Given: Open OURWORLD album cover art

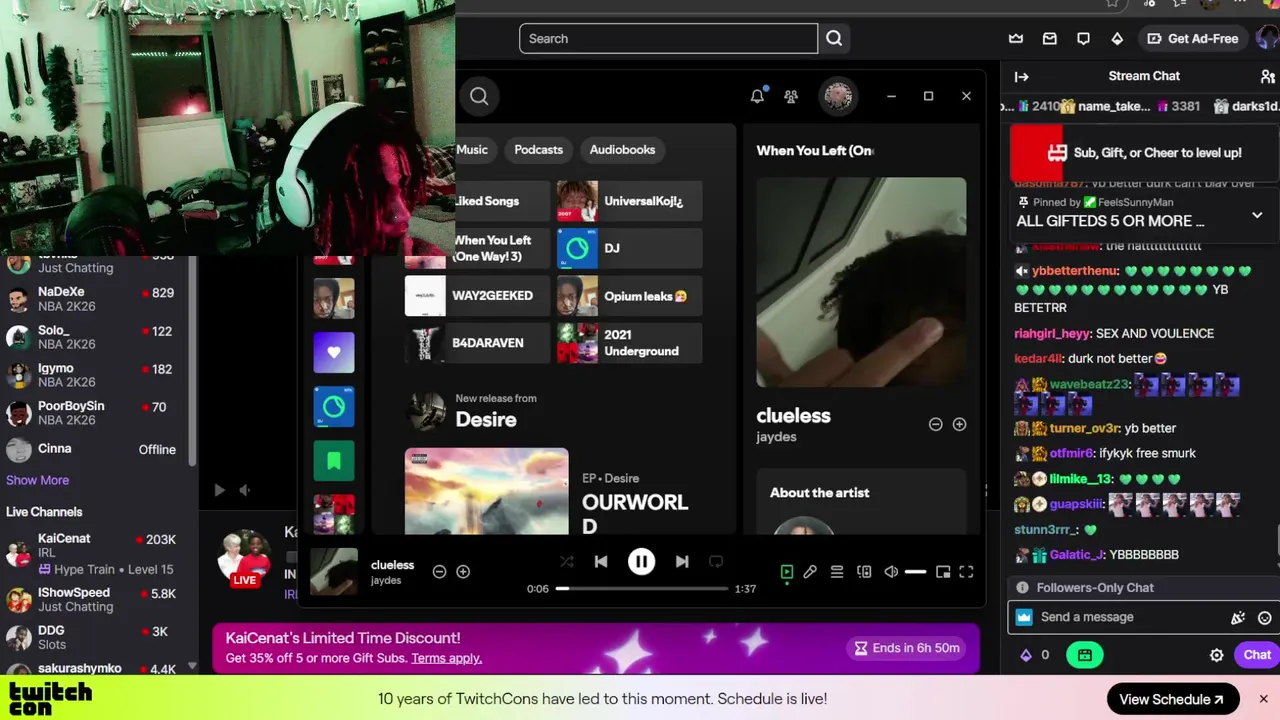Looking at the screenshot, I should (486, 491).
